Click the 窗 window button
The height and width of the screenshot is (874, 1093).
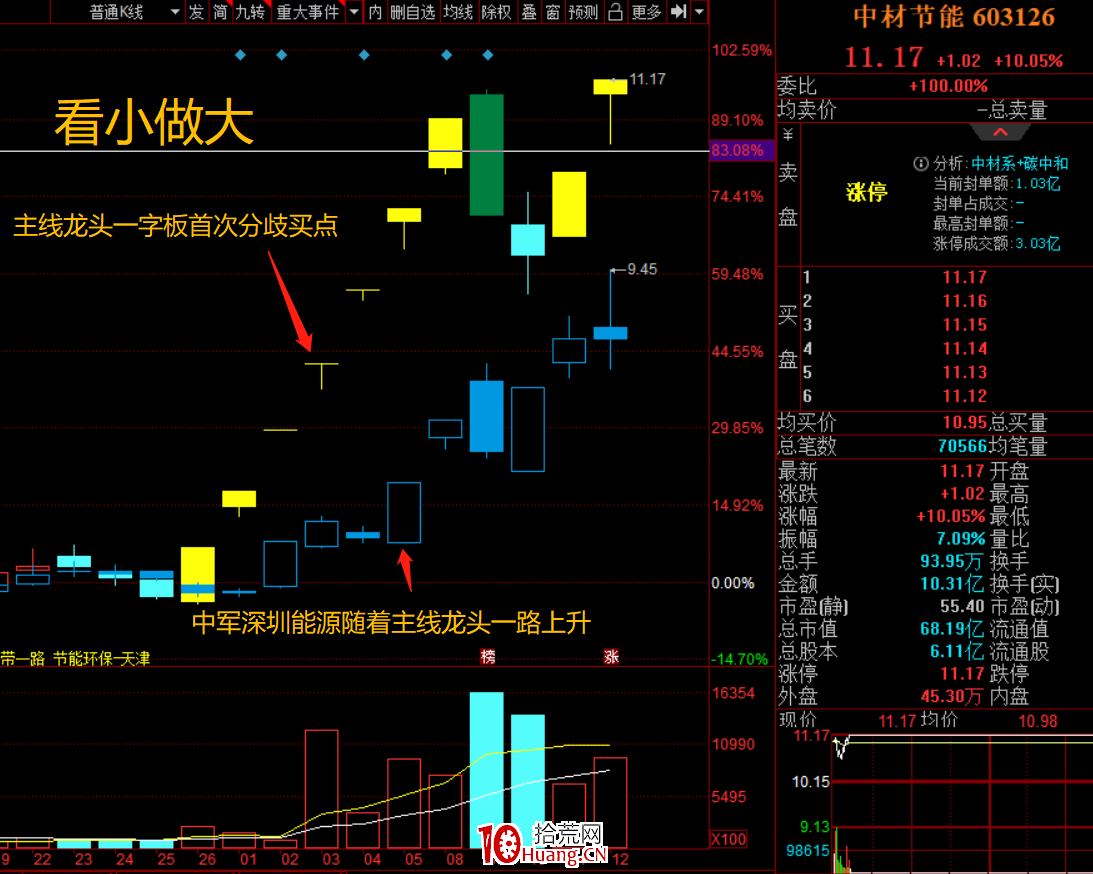[553, 13]
